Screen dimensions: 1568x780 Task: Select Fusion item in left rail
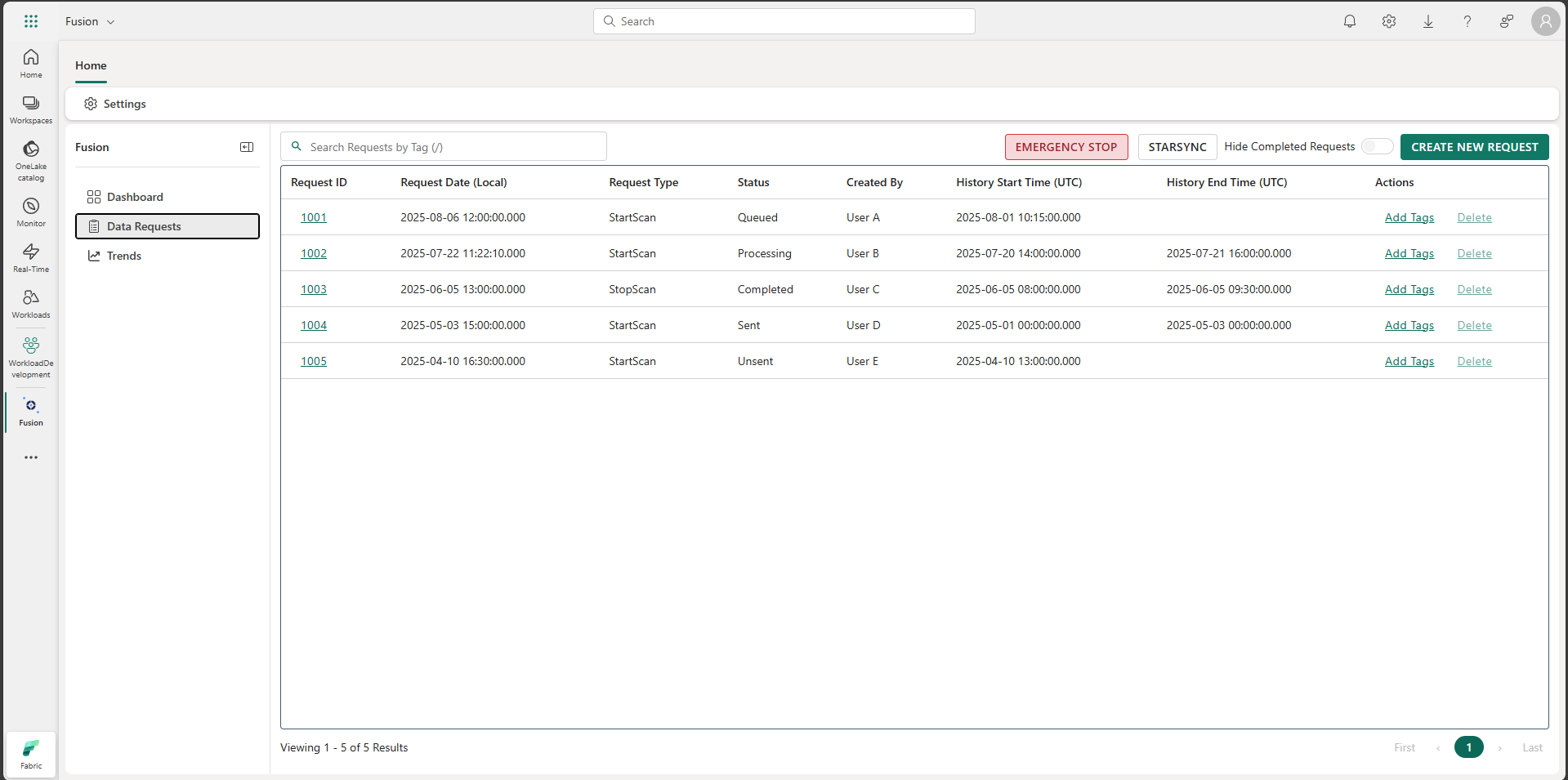(31, 412)
